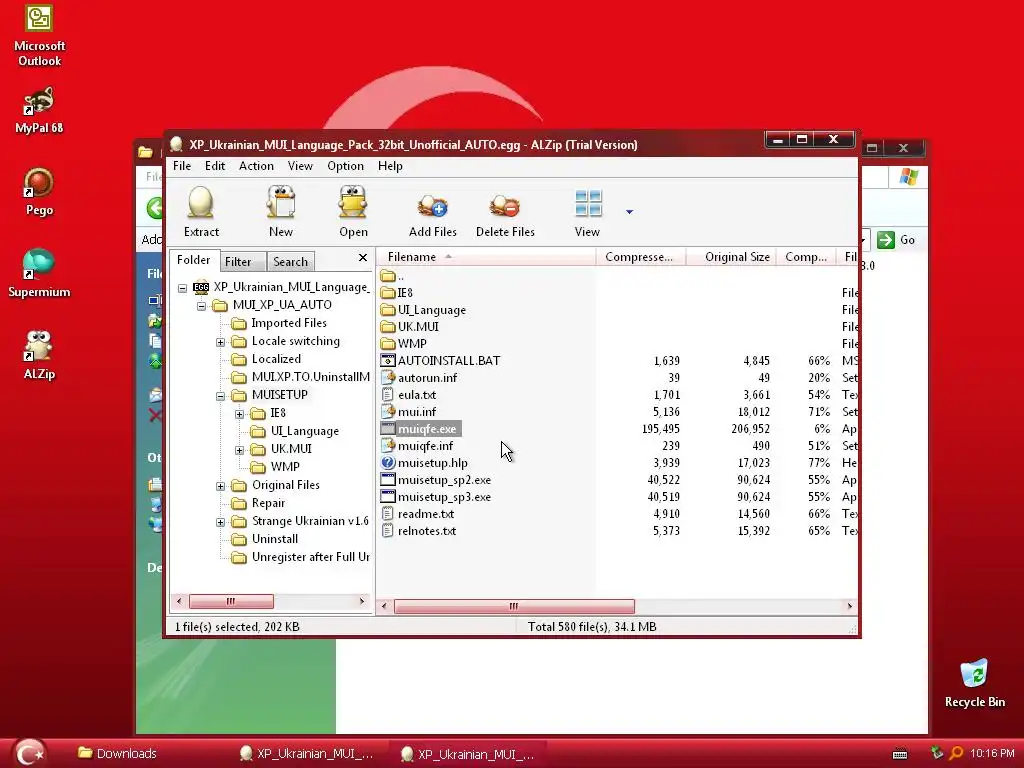1024x768 pixels.
Task: Select the muisetup_sp3.exe file icon
Action: tap(388, 496)
